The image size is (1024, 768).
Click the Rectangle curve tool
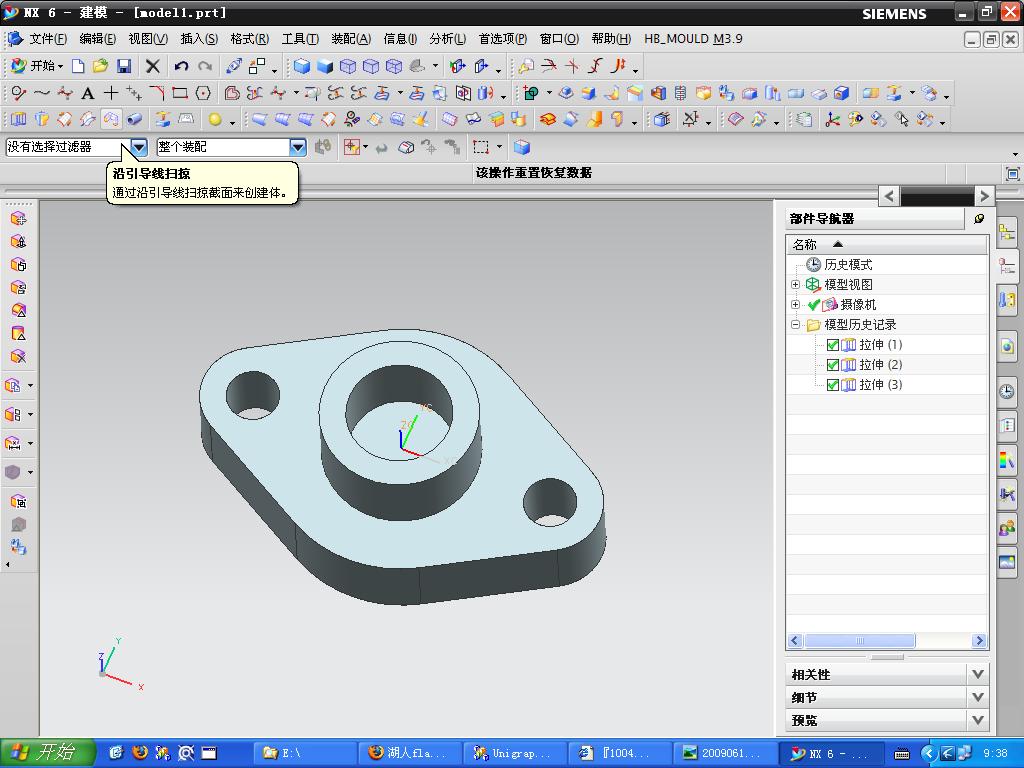click(180, 93)
